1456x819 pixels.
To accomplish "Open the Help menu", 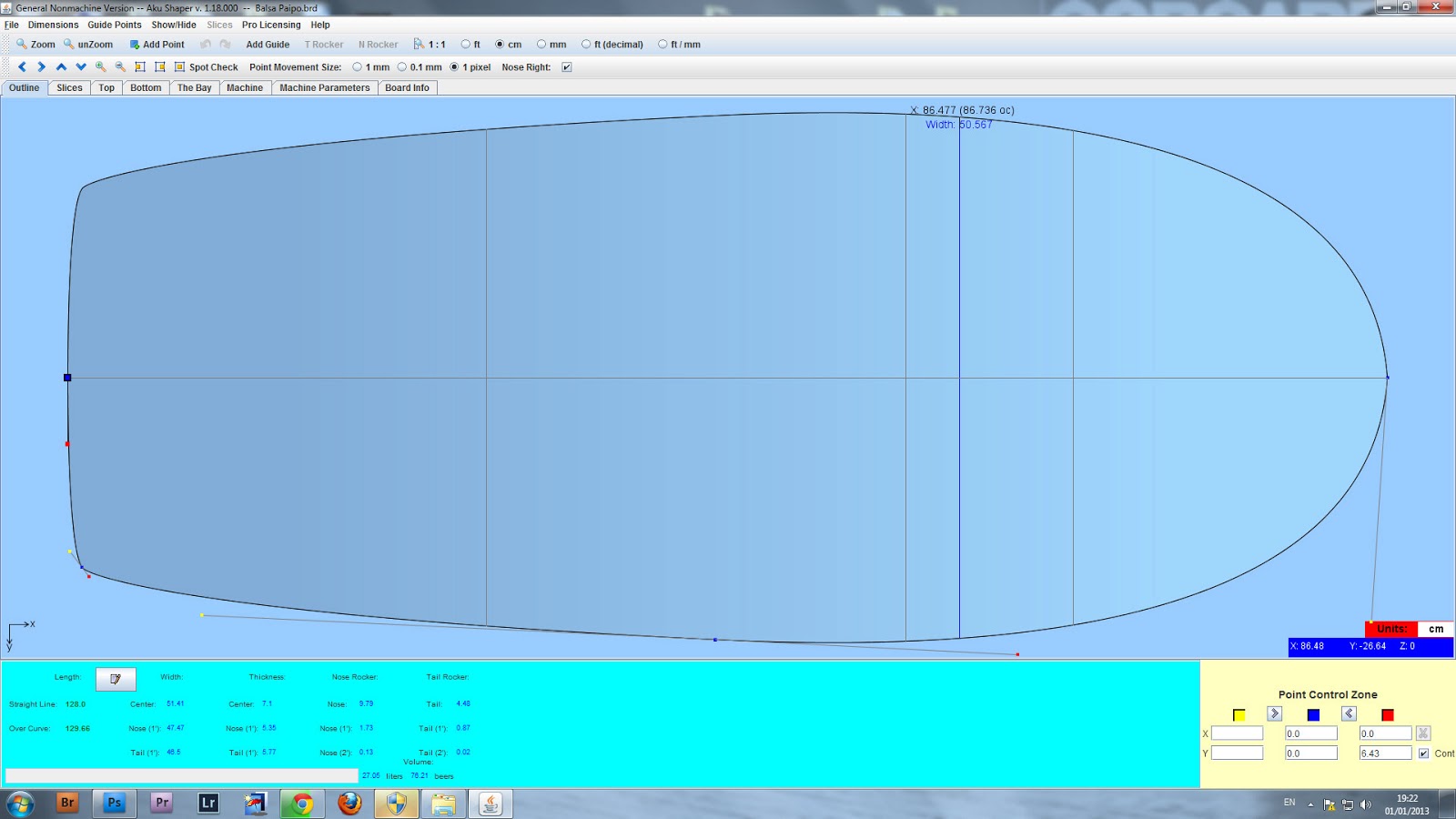I will click(320, 25).
